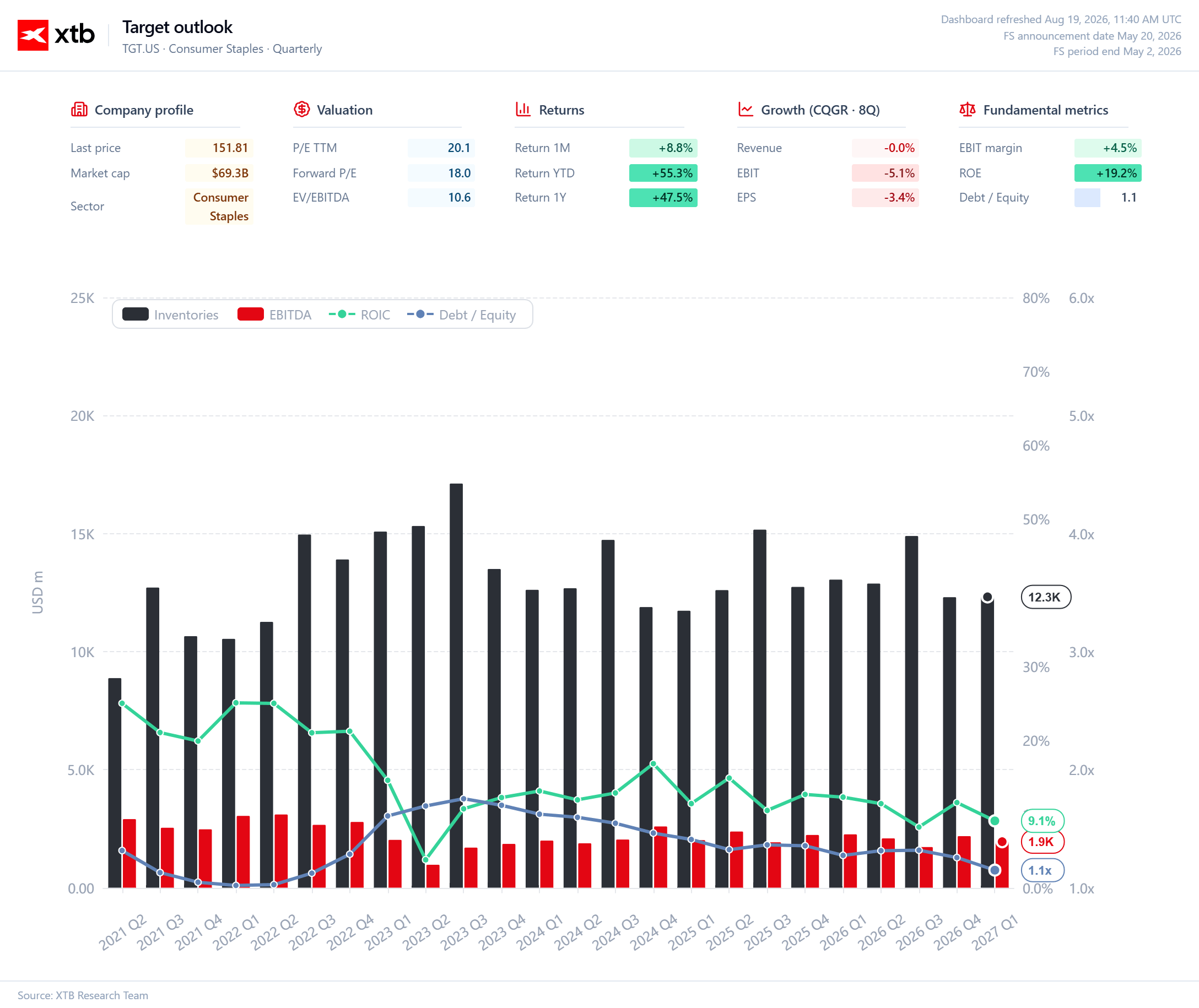The width and height of the screenshot is (1199, 1008).
Task: Click the USD m axis title
Action: pyautogui.click(x=37, y=592)
